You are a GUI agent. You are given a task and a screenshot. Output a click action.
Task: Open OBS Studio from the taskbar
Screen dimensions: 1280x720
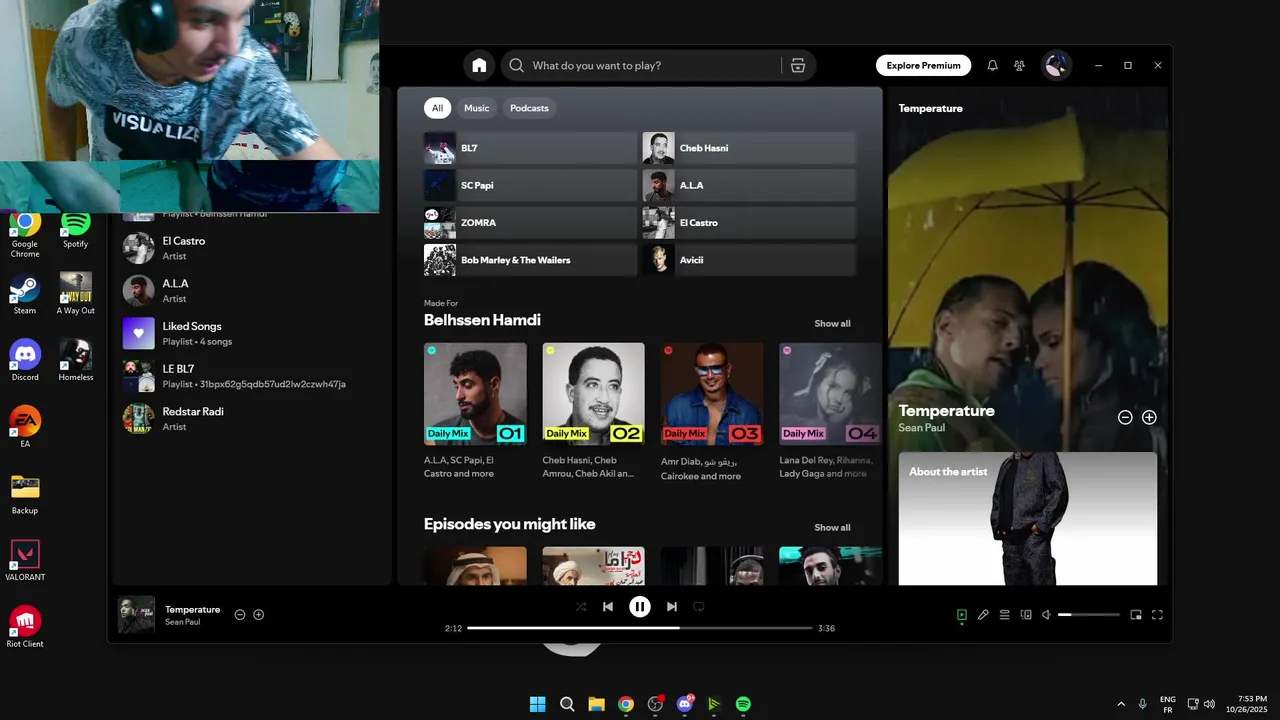tap(655, 704)
